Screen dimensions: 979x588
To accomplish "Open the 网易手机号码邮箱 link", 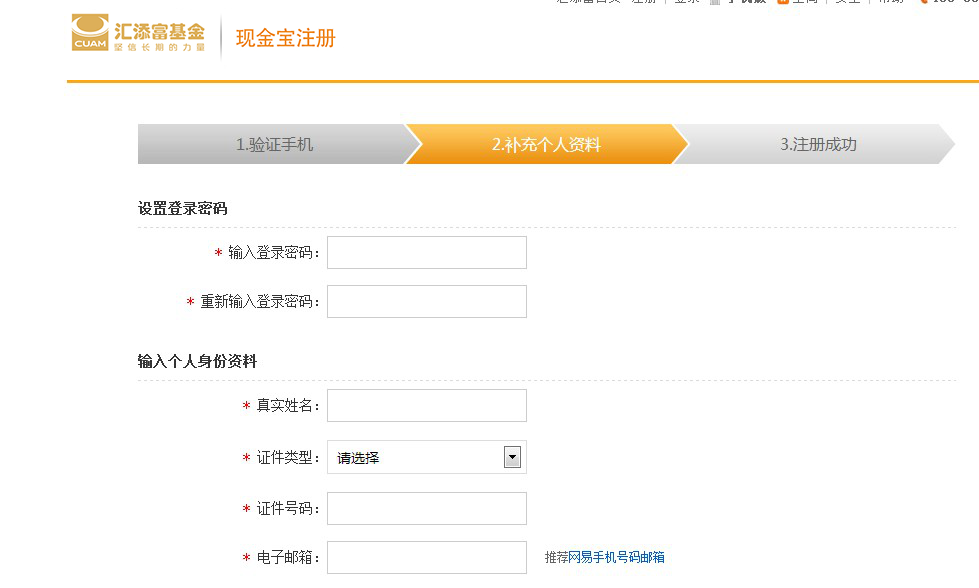I will click(x=616, y=558).
